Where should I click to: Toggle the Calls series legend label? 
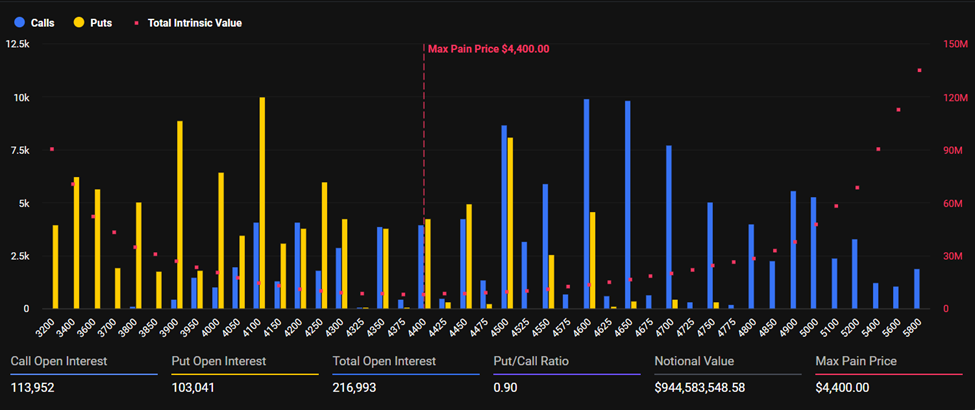pyautogui.click(x=42, y=22)
